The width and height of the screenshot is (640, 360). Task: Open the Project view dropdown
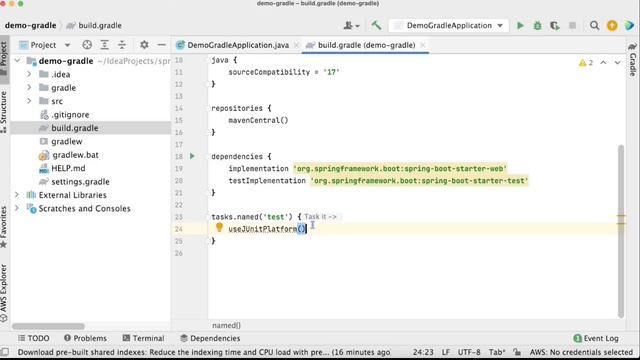[x=45, y=45]
